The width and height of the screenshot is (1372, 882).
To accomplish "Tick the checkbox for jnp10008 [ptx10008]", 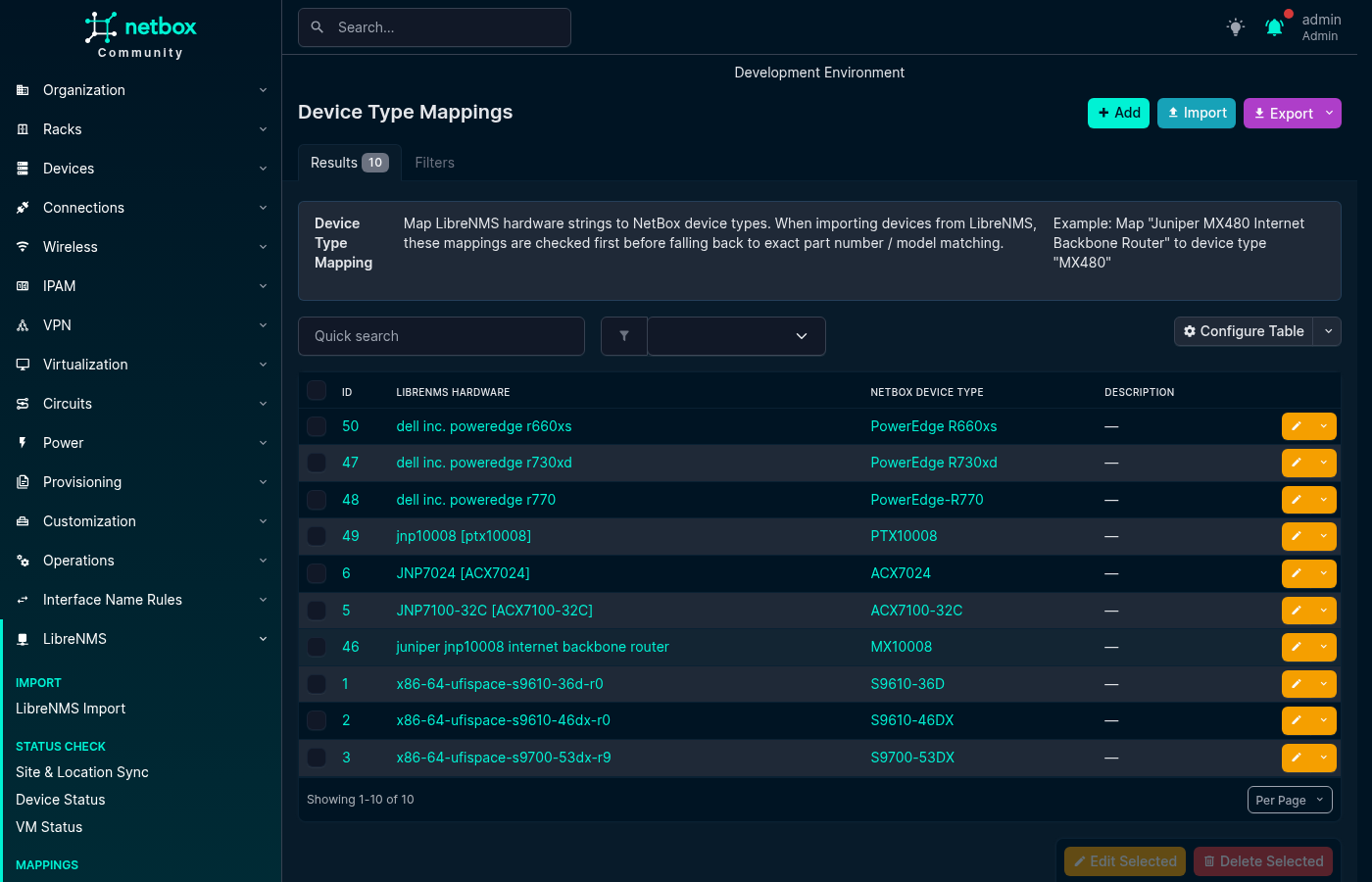I will point(317,536).
